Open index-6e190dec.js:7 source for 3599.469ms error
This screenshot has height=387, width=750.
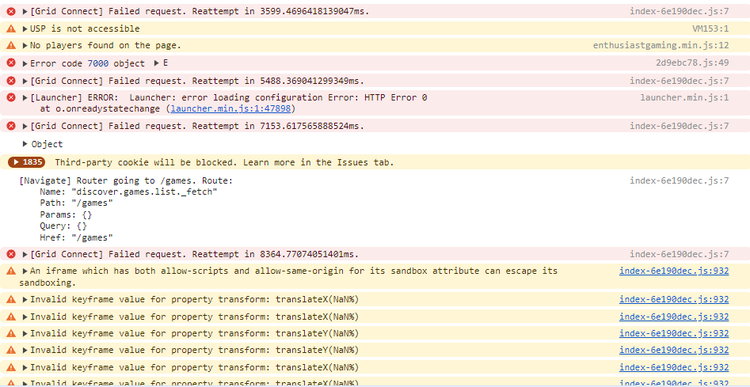679,11
